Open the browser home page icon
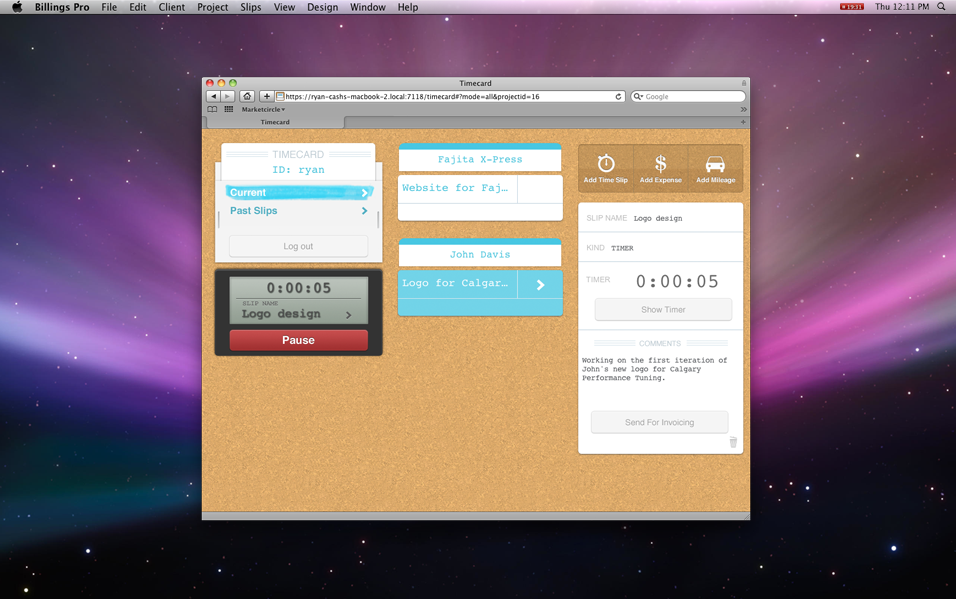 pos(247,96)
